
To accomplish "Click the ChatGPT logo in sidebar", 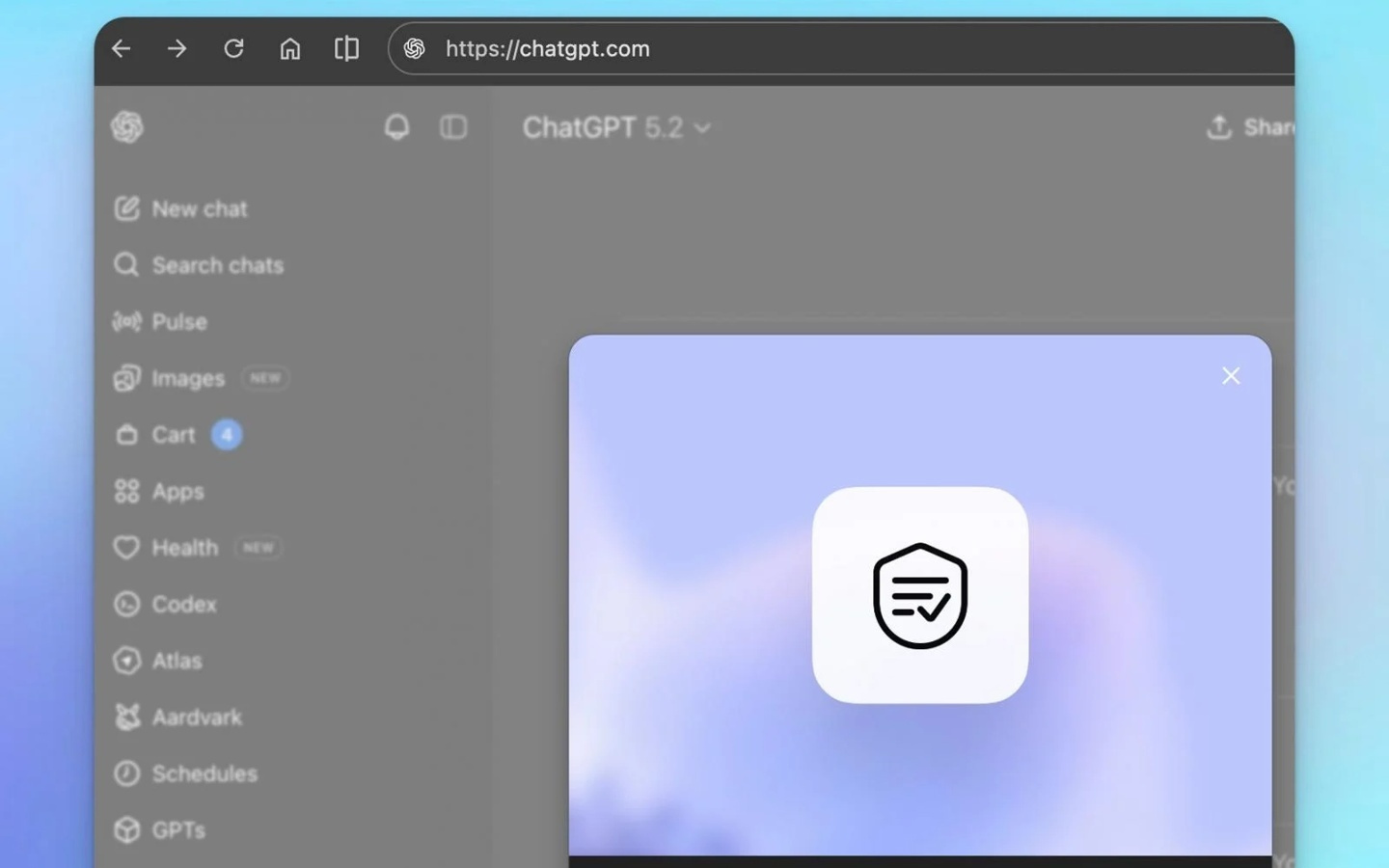I will click(x=127, y=127).
